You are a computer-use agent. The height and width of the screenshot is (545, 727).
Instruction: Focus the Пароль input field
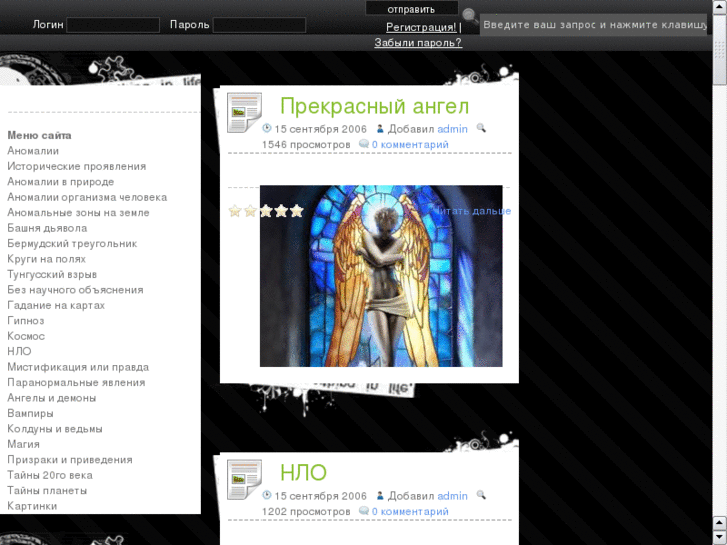coord(259,25)
